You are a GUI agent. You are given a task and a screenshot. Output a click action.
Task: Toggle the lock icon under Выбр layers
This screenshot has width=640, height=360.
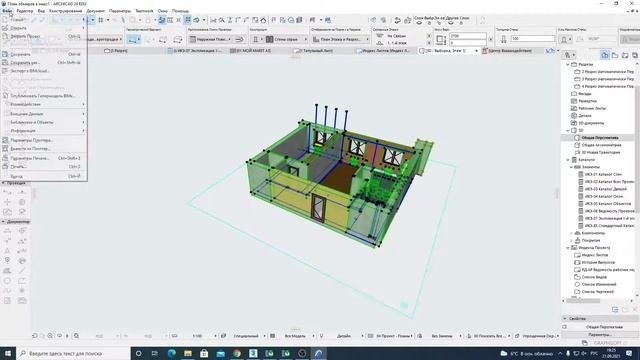[x=429, y=23]
